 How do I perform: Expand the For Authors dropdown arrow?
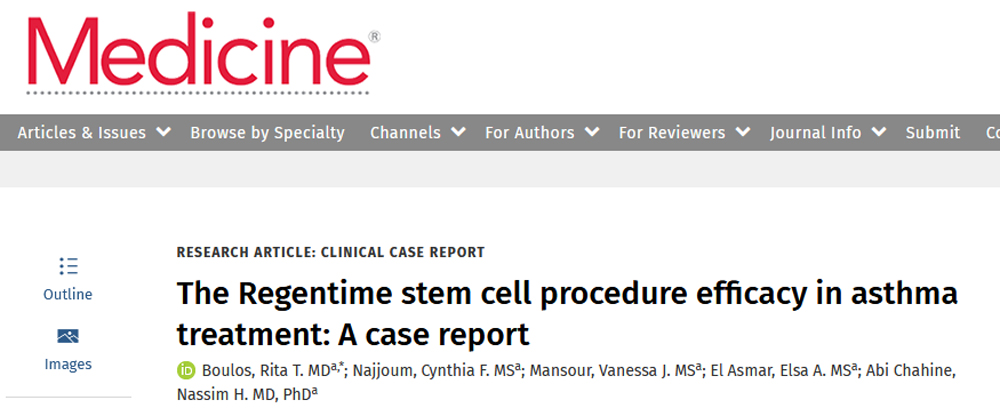point(592,132)
